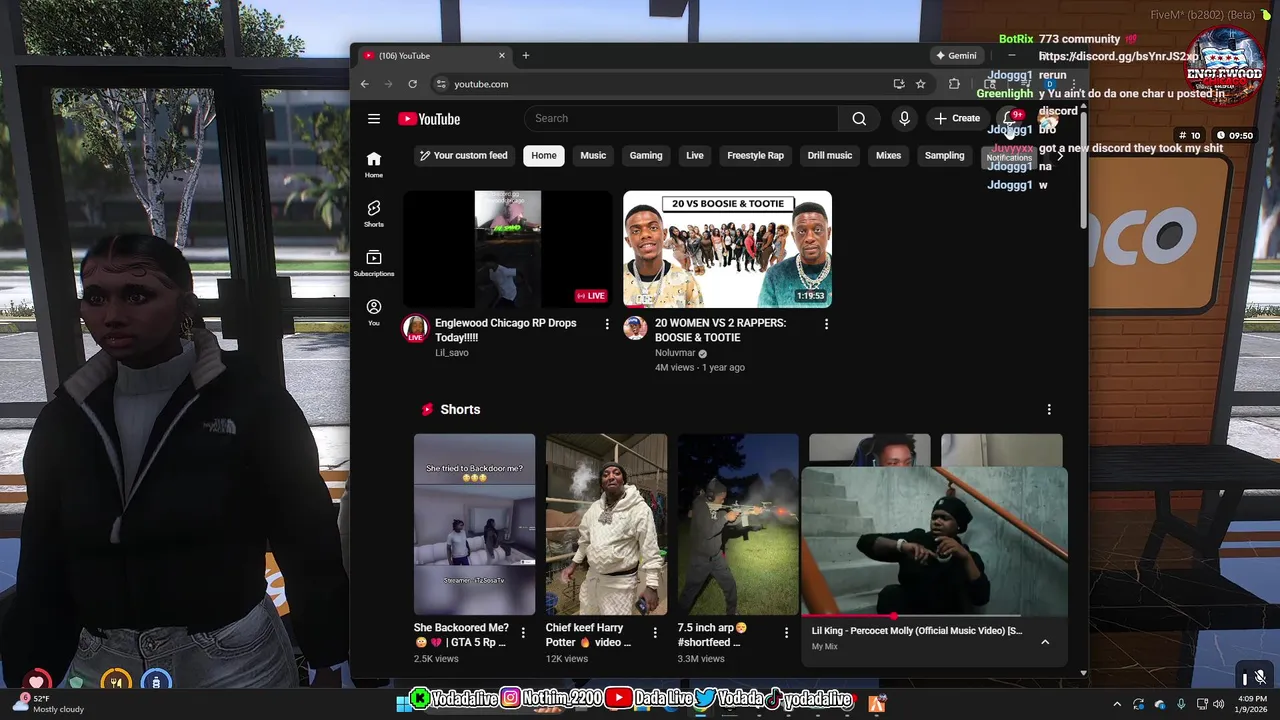Viewport: 1280px width, 720px height.
Task: Open the Chrome three-dot menu
Action: [x=1074, y=84]
